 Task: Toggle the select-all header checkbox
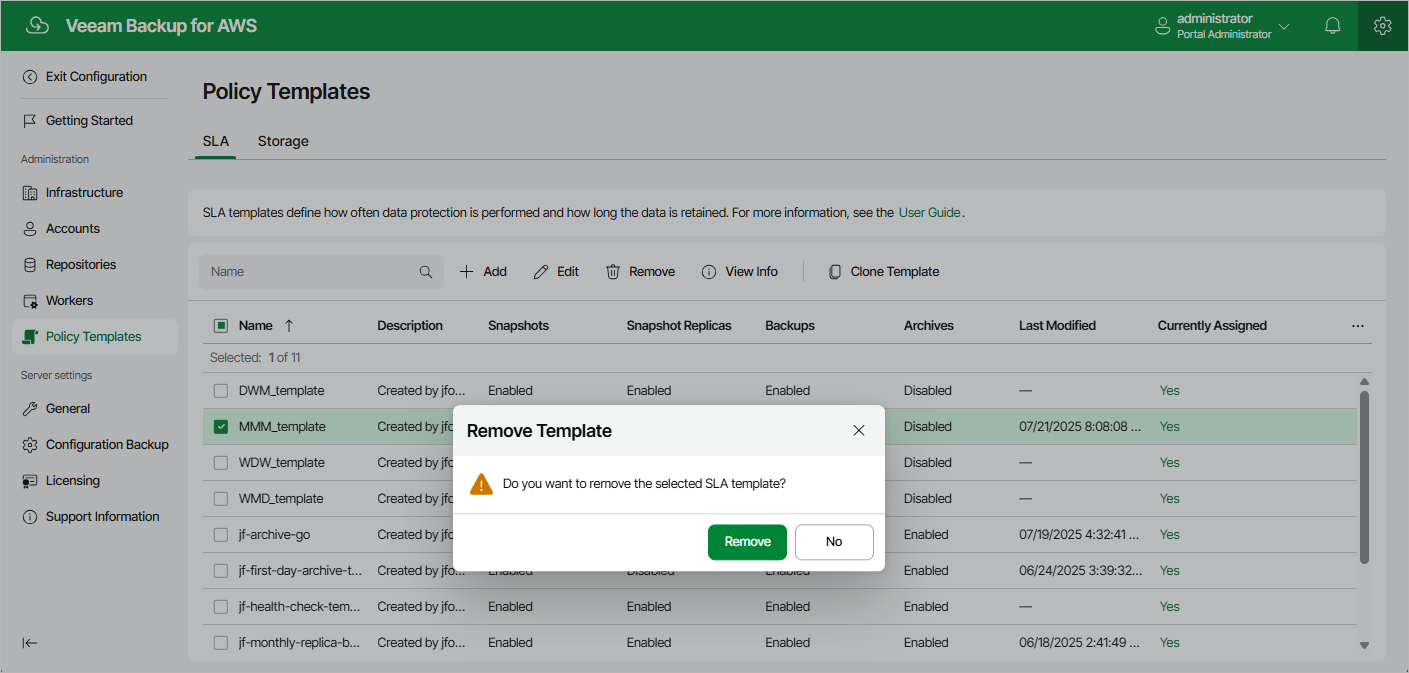221,326
